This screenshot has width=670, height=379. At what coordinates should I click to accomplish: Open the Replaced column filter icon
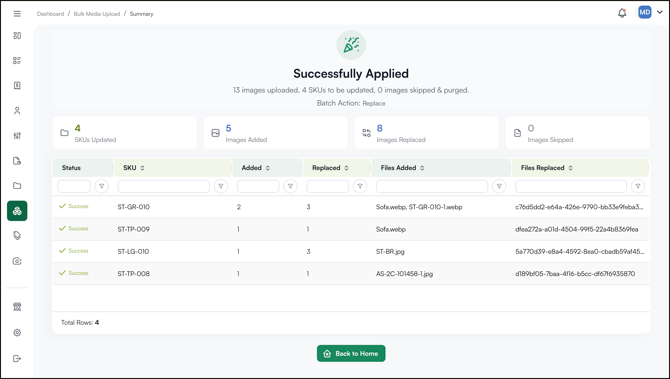click(x=360, y=186)
